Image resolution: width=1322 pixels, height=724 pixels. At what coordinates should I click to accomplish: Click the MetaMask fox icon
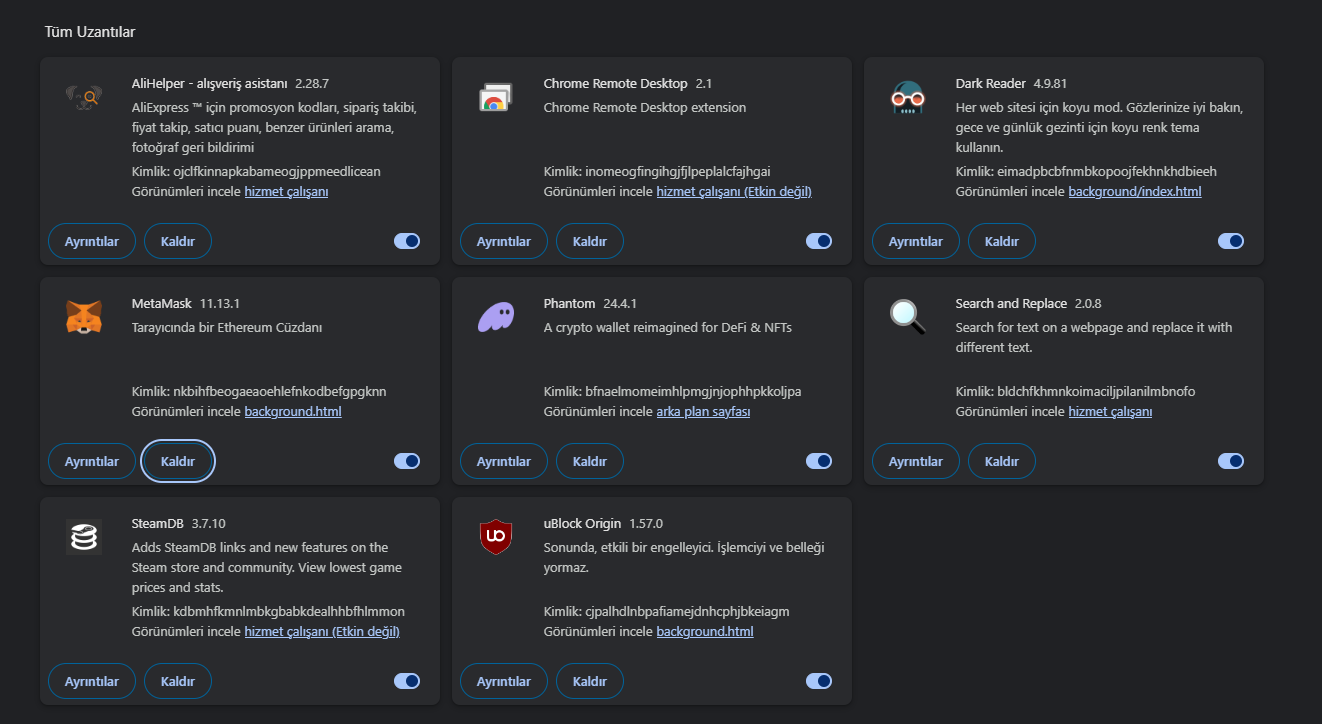(84, 317)
